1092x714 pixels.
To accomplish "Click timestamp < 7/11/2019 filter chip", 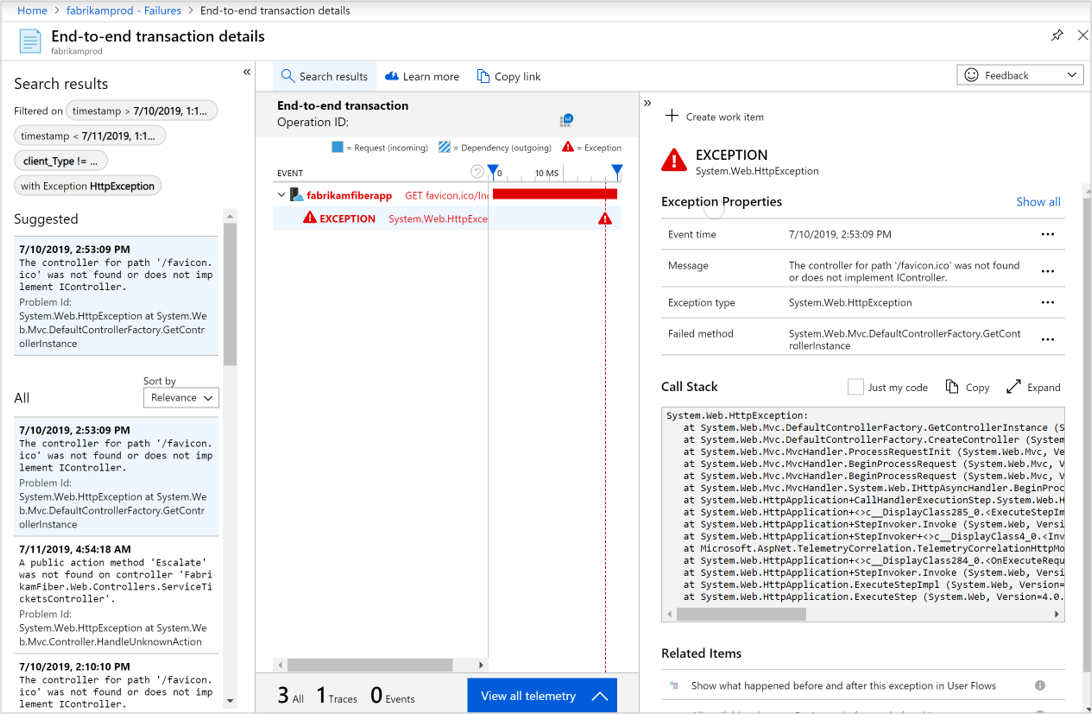I will point(90,136).
